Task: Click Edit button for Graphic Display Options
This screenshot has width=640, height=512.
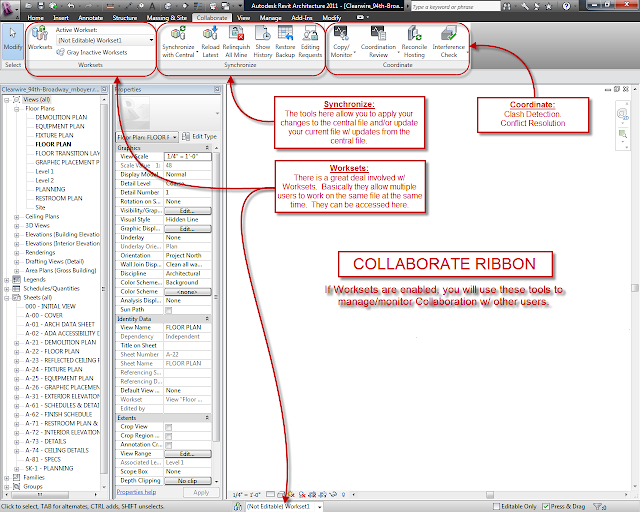Action: [188, 229]
